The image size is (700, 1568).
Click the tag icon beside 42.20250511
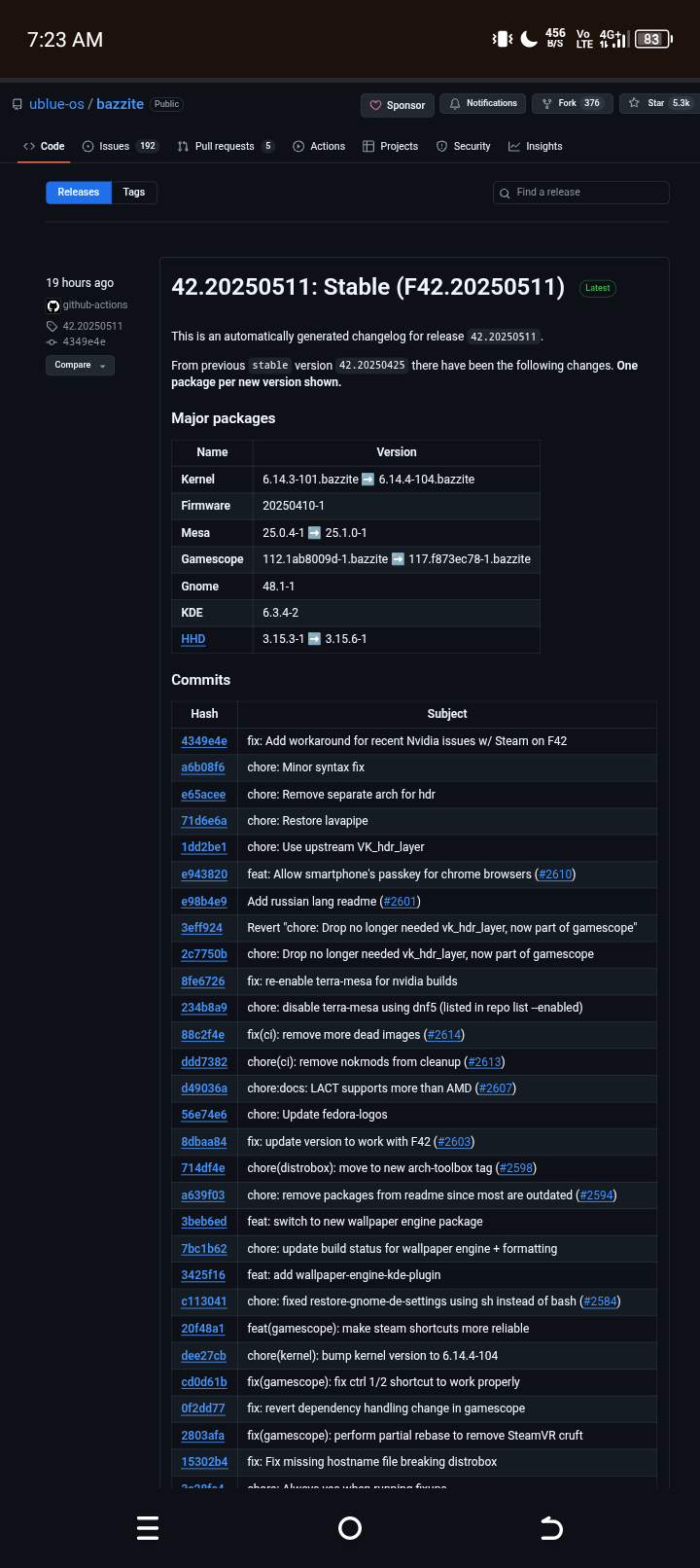click(x=52, y=326)
